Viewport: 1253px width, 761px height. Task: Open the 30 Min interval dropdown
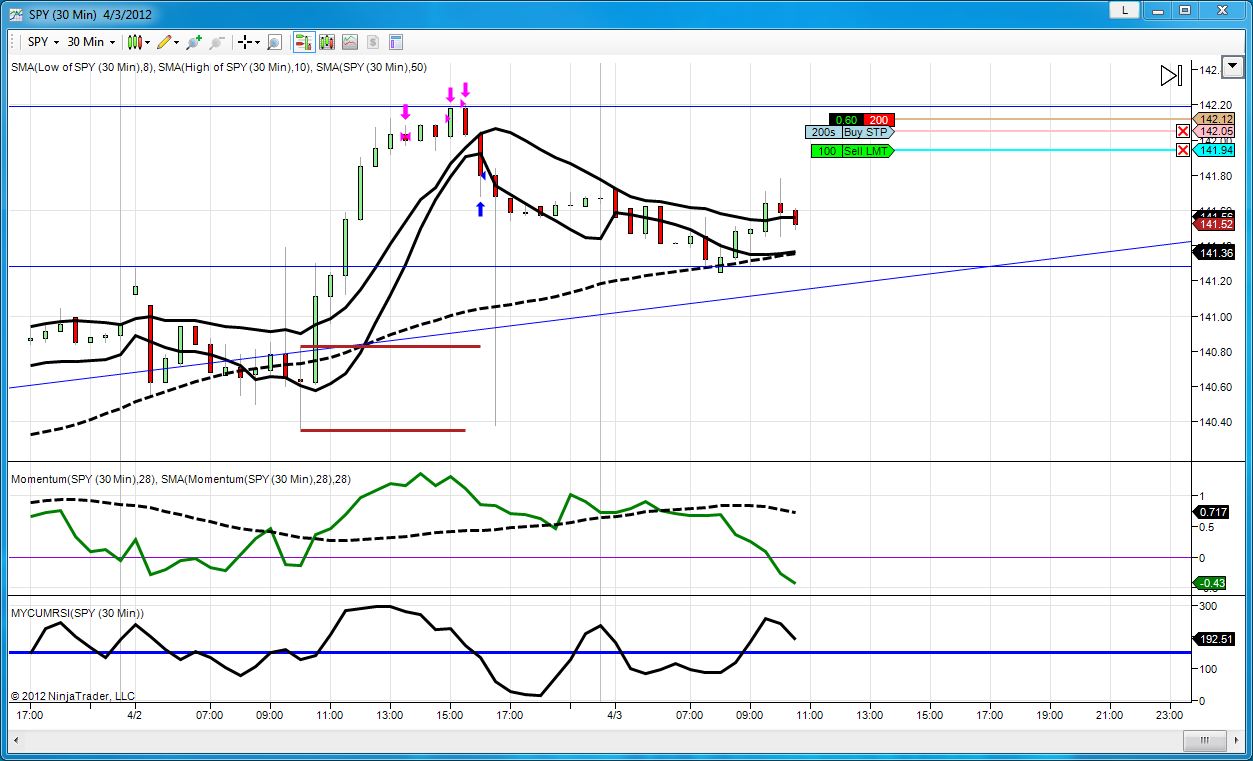[91, 42]
